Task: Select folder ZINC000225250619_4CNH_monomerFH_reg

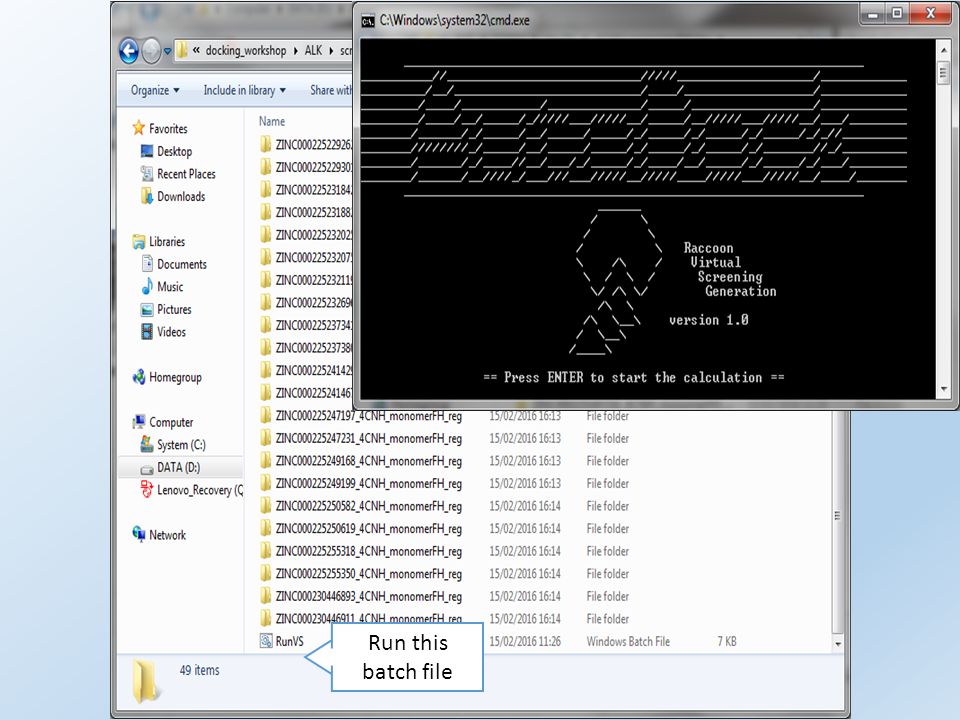Action: [x=369, y=529]
